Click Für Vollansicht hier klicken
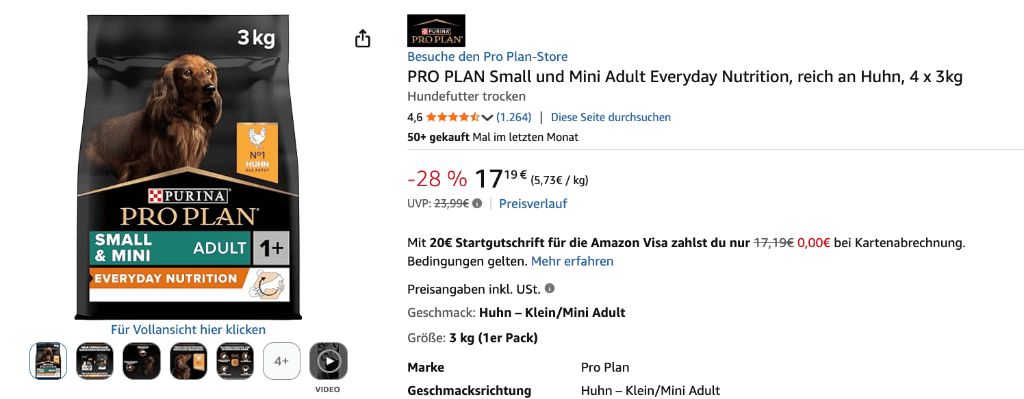Image resolution: width=1024 pixels, height=399 pixels. point(188,330)
